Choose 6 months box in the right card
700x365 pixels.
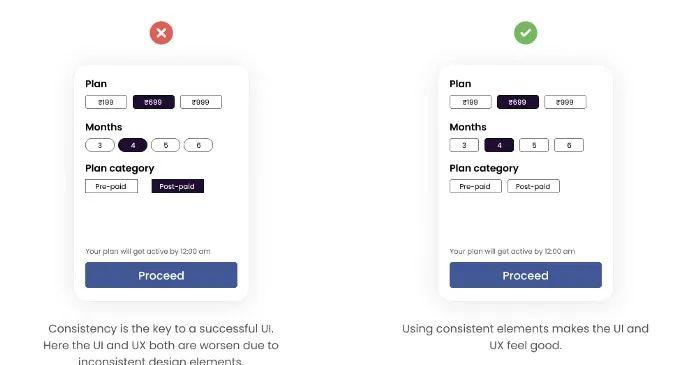569,145
